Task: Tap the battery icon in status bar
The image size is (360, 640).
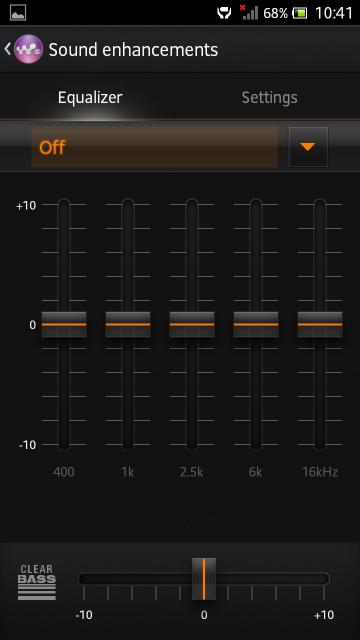Action: click(x=300, y=13)
